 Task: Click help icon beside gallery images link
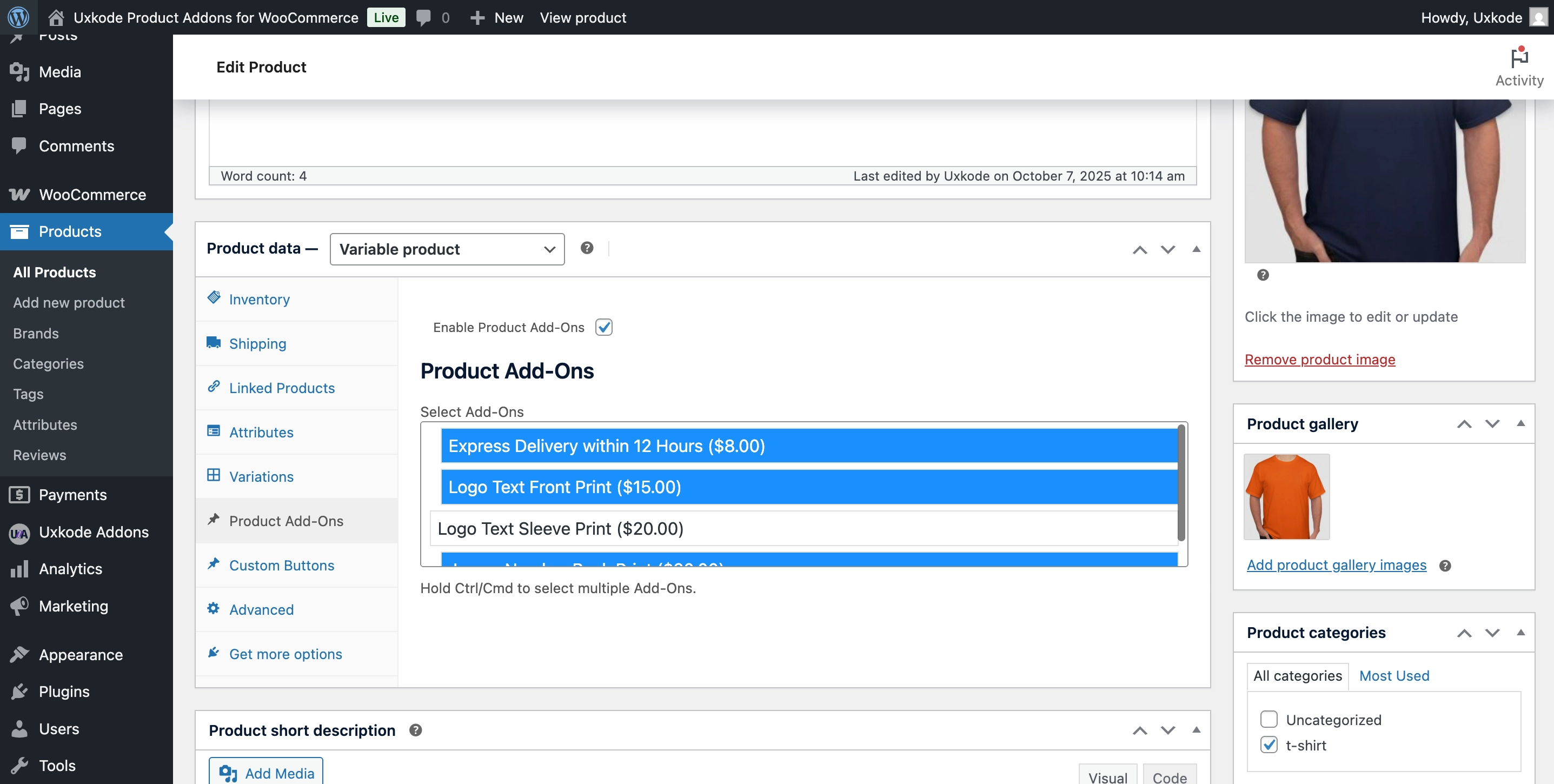pos(1444,566)
